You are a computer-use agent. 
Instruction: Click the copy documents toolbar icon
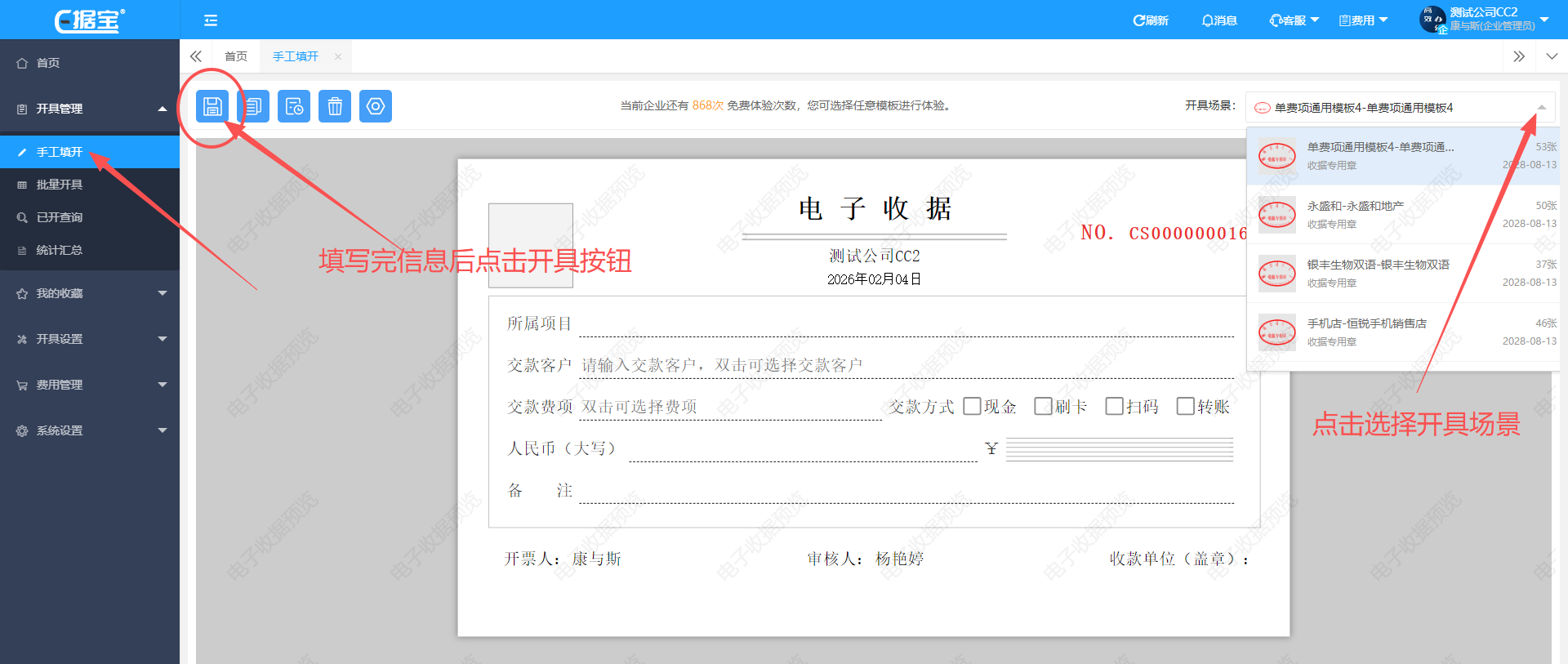coord(253,106)
